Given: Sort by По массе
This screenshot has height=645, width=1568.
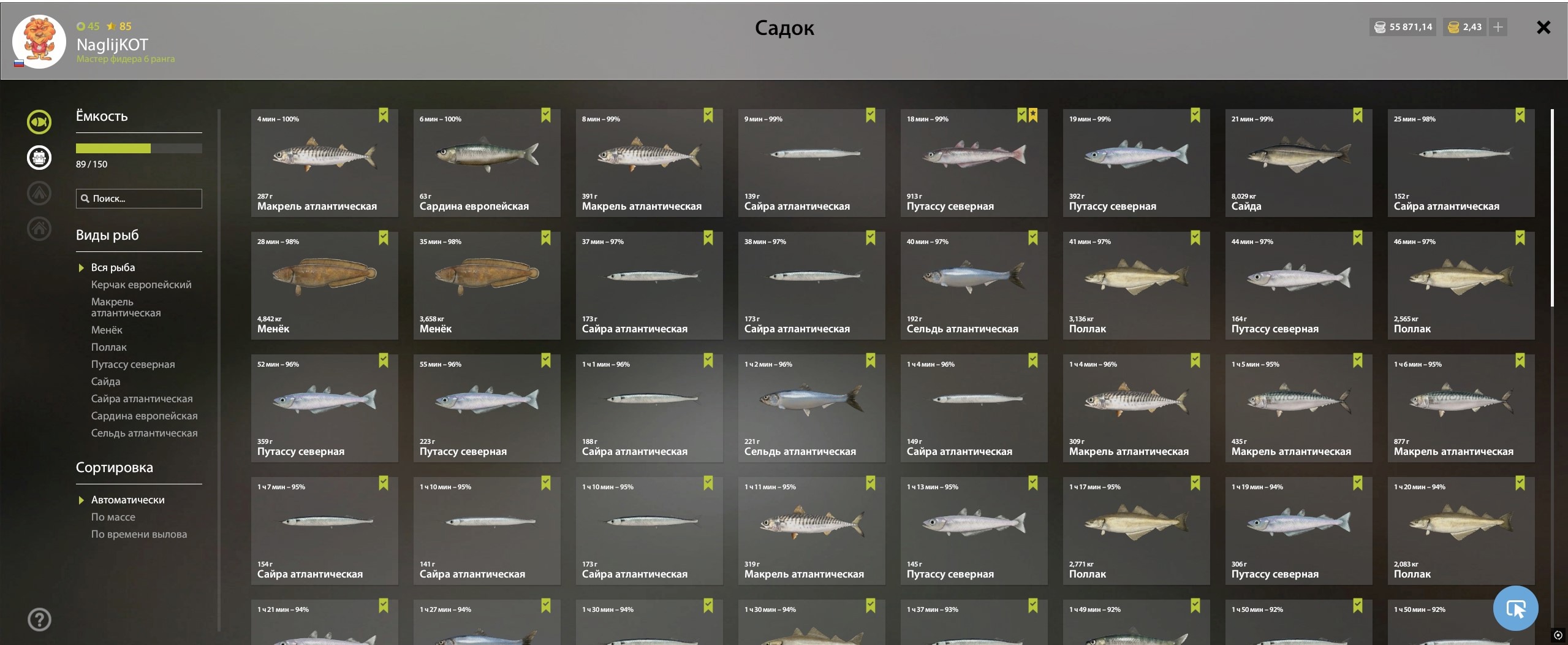Looking at the screenshot, I should tap(113, 517).
